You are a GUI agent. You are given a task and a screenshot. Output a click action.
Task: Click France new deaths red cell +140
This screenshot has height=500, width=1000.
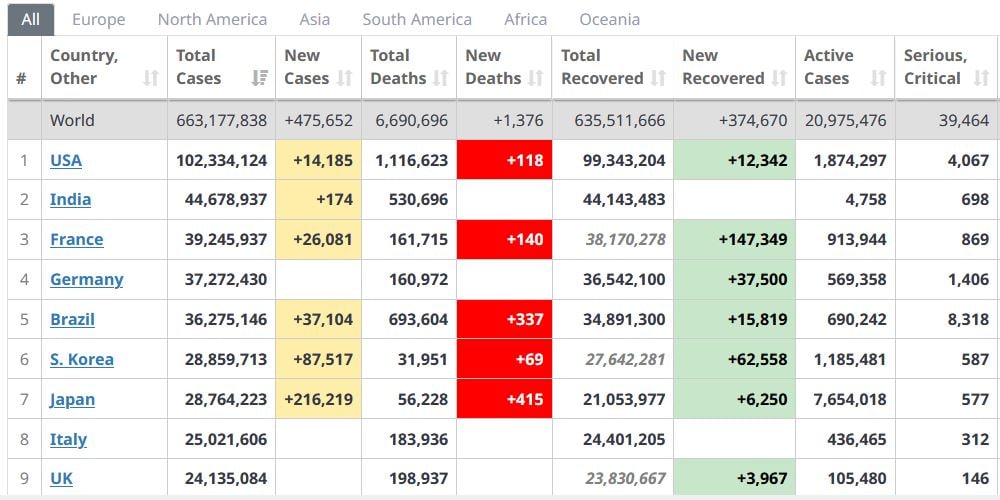pyautogui.click(x=504, y=240)
